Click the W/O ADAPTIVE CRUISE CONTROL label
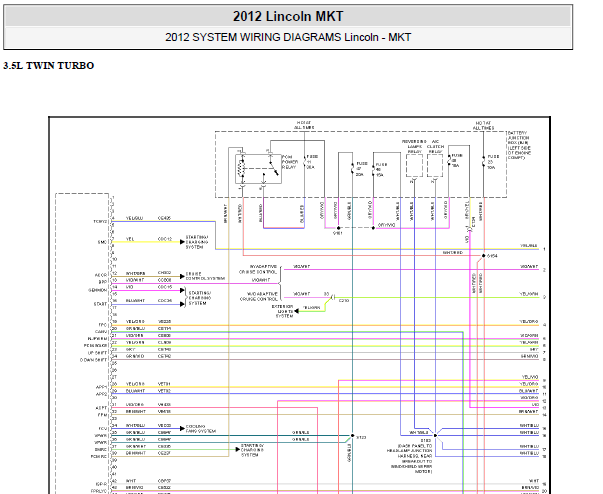603x494 pixels. [x=258, y=296]
